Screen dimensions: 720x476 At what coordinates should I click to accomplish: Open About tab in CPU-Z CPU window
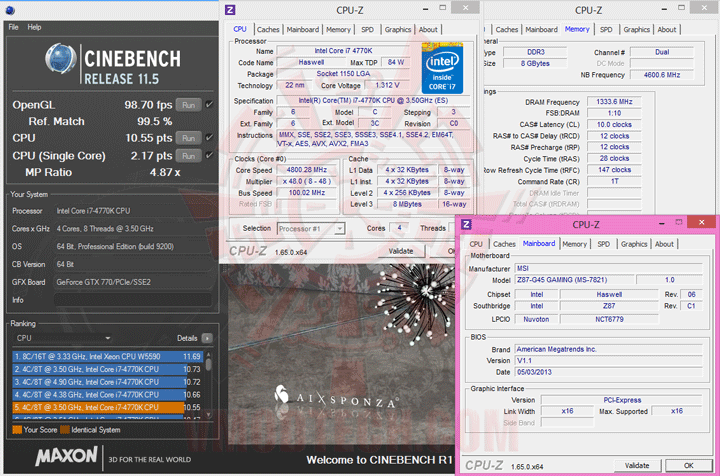coord(428,29)
